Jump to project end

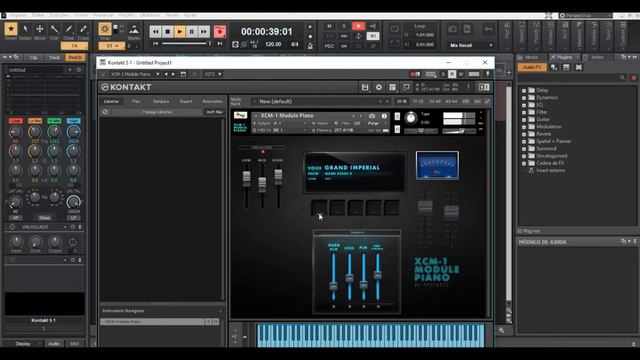point(220,43)
